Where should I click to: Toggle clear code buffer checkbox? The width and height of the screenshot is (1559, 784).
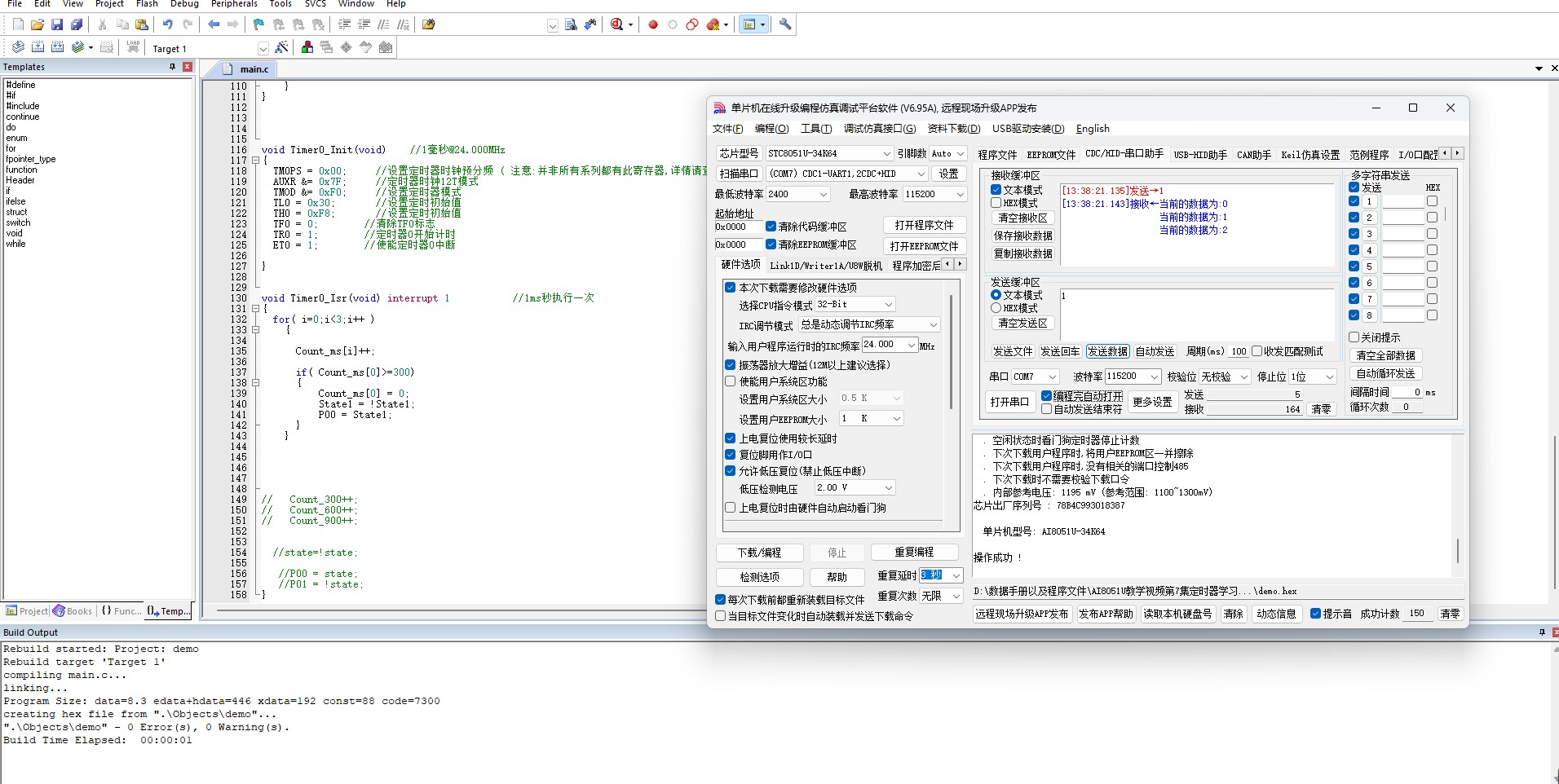(x=771, y=227)
